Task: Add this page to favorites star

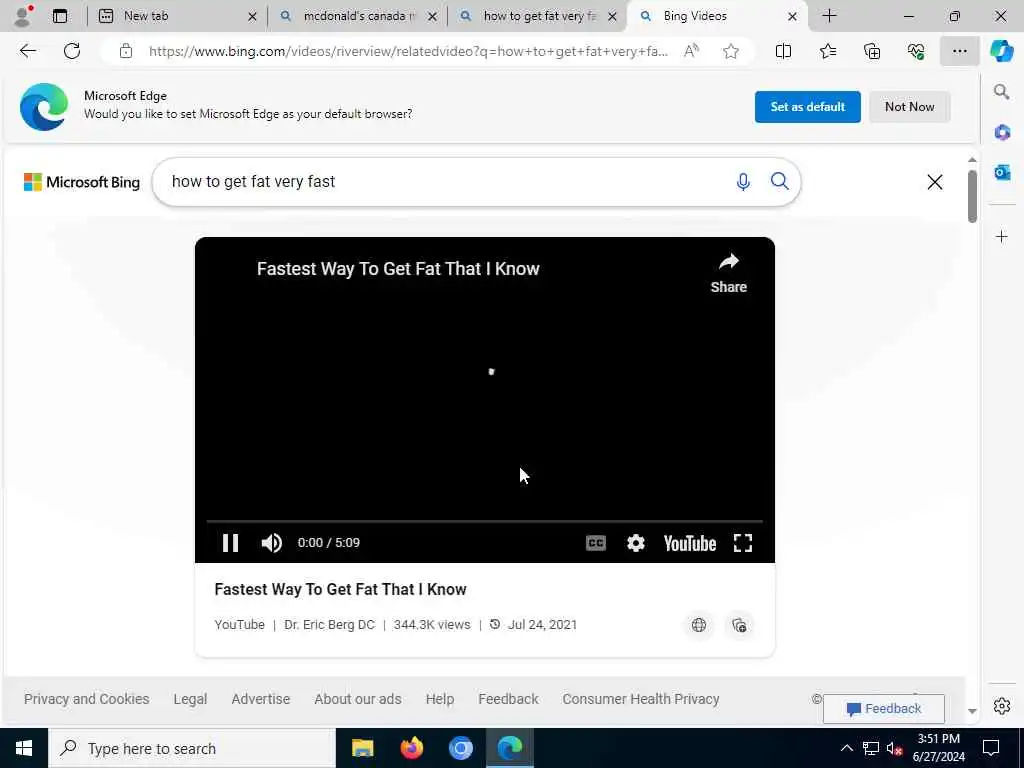Action: (731, 51)
